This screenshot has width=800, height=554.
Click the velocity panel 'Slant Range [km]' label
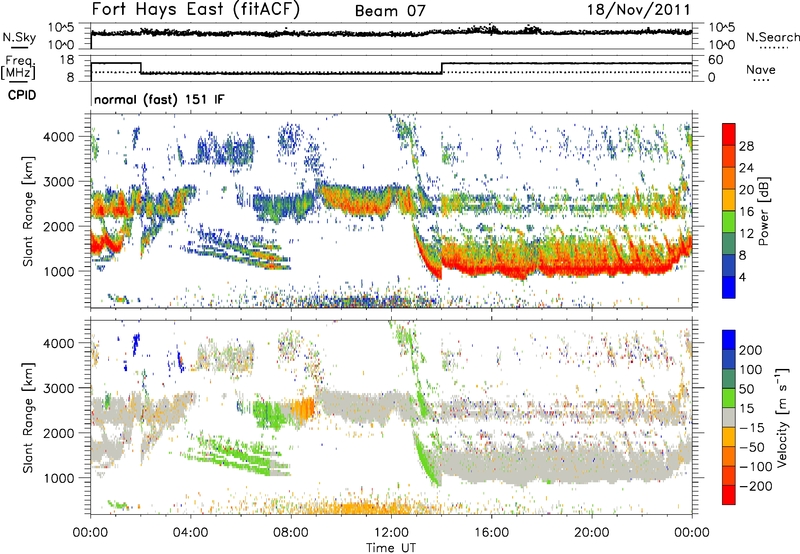28,418
